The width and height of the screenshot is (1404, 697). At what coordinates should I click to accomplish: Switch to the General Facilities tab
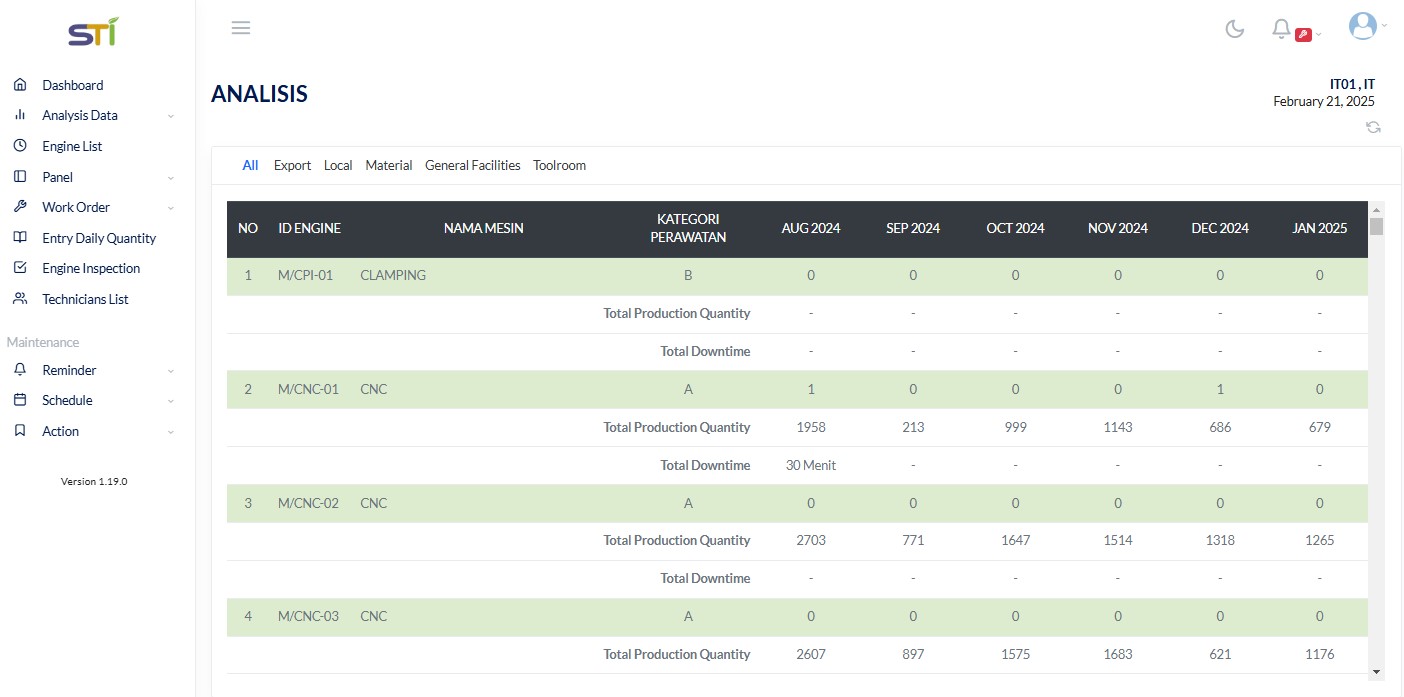pyautogui.click(x=472, y=165)
